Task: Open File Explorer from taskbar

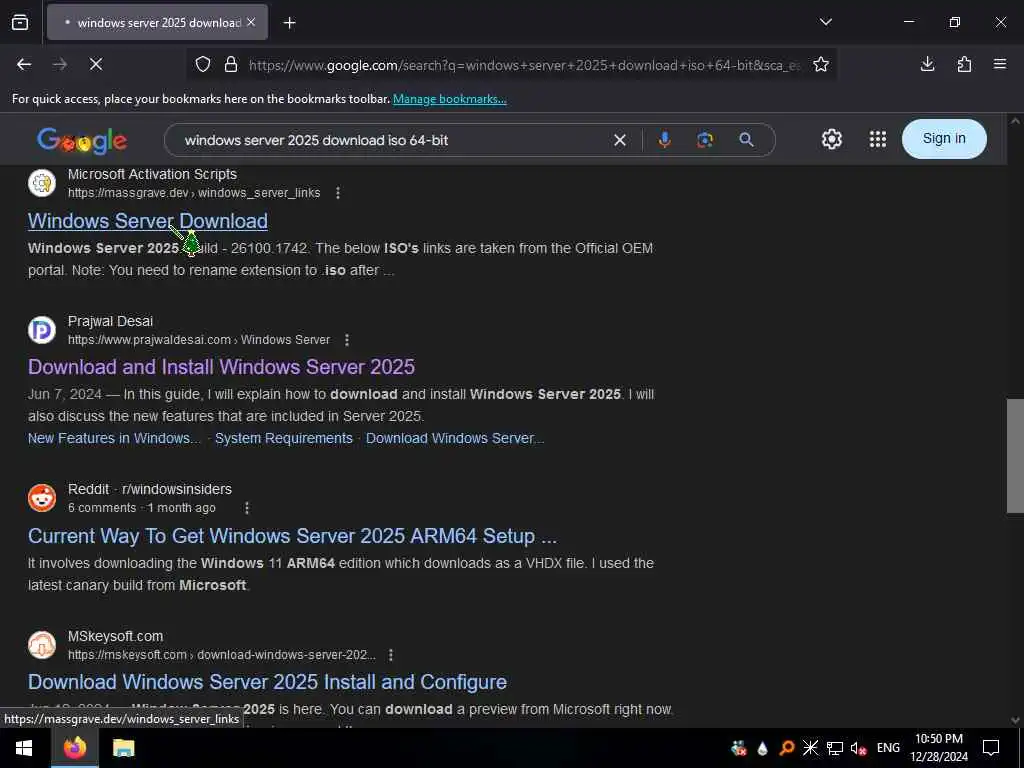Action: click(x=123, y=748)
